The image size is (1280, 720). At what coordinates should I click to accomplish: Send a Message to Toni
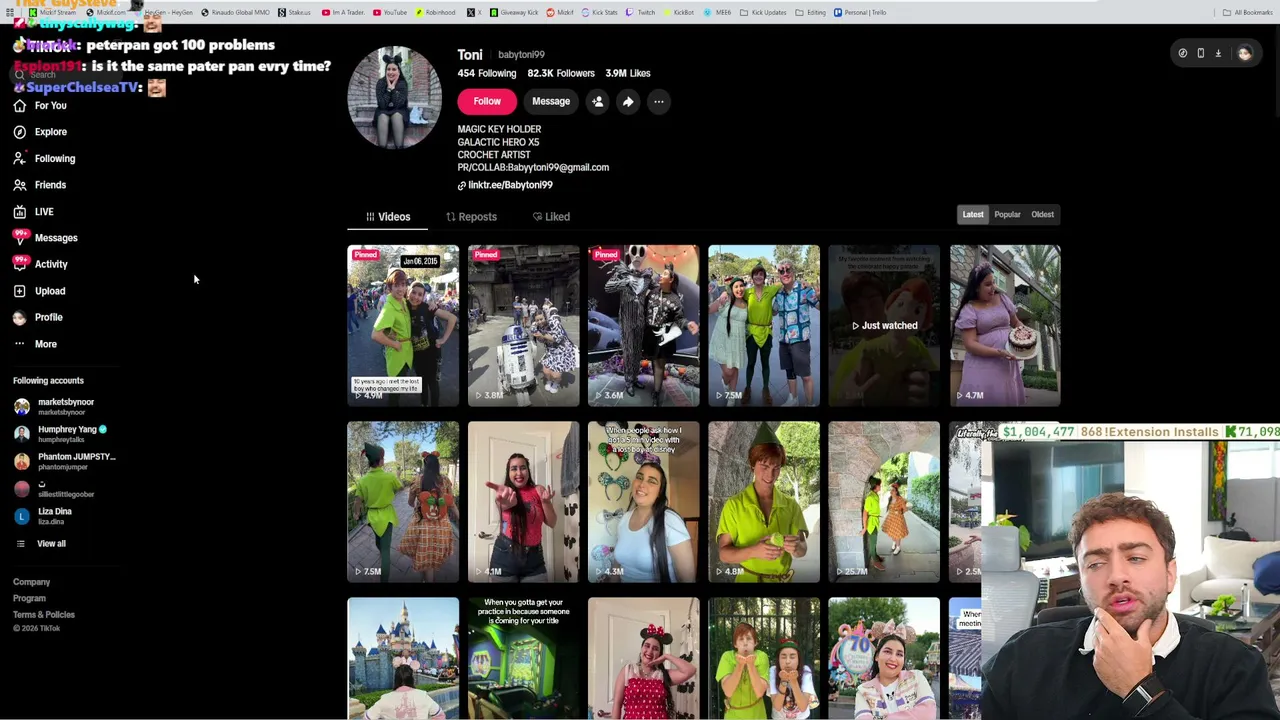click(x=551, y=101)
